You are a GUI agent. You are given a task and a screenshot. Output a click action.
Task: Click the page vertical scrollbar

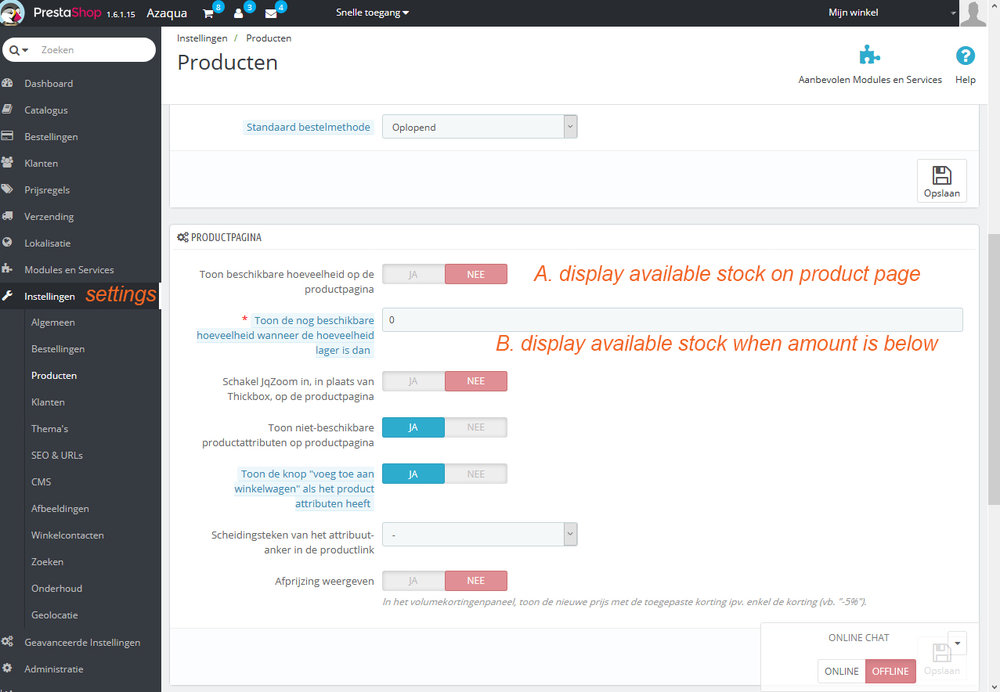click(x=994, y=370)
